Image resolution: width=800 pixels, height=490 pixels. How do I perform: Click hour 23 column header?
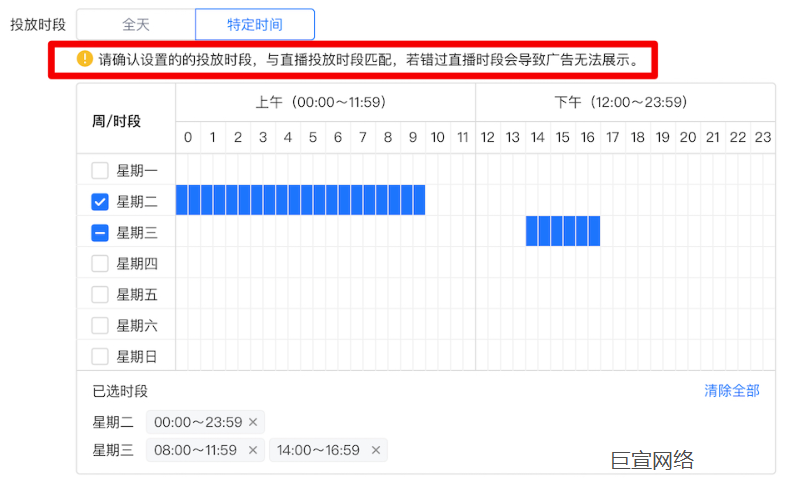pos(763,137)
